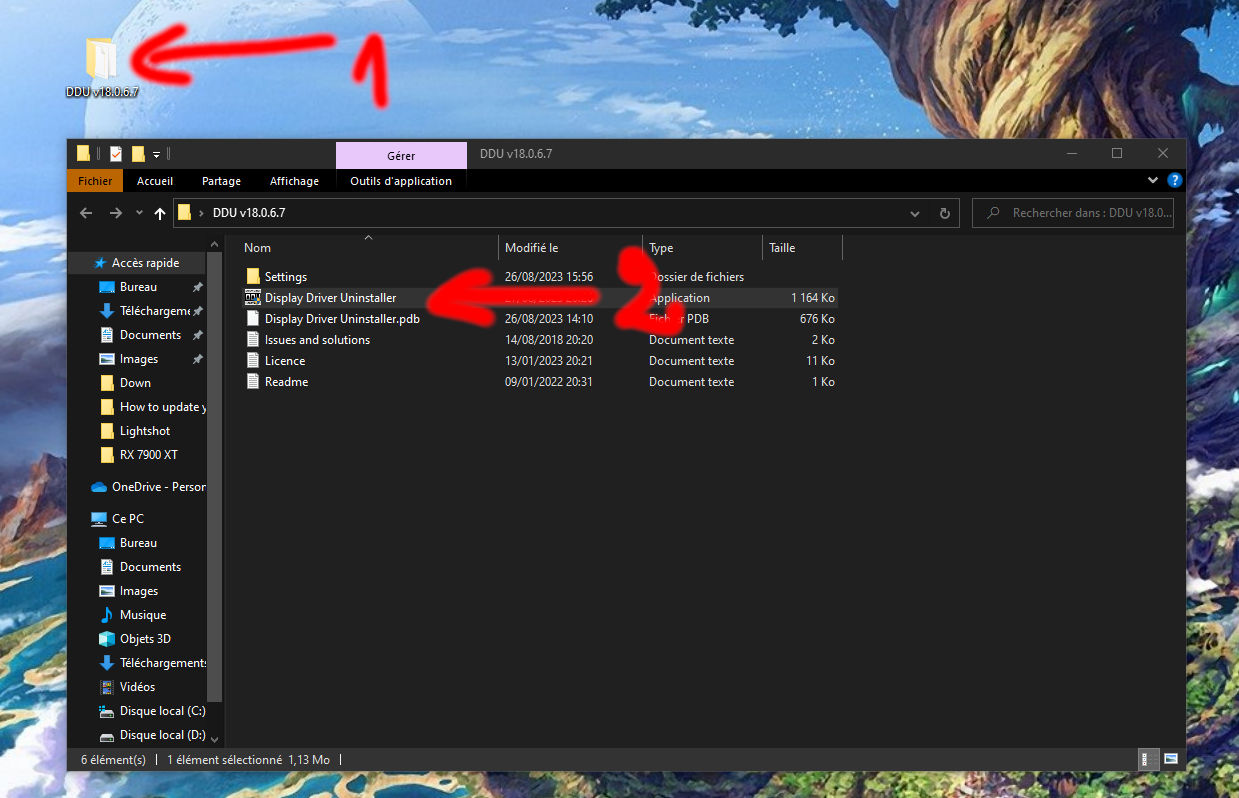Screen dimensions: 1239x798
Task: Click the Up arrow navigation icon
Action: 160,213
